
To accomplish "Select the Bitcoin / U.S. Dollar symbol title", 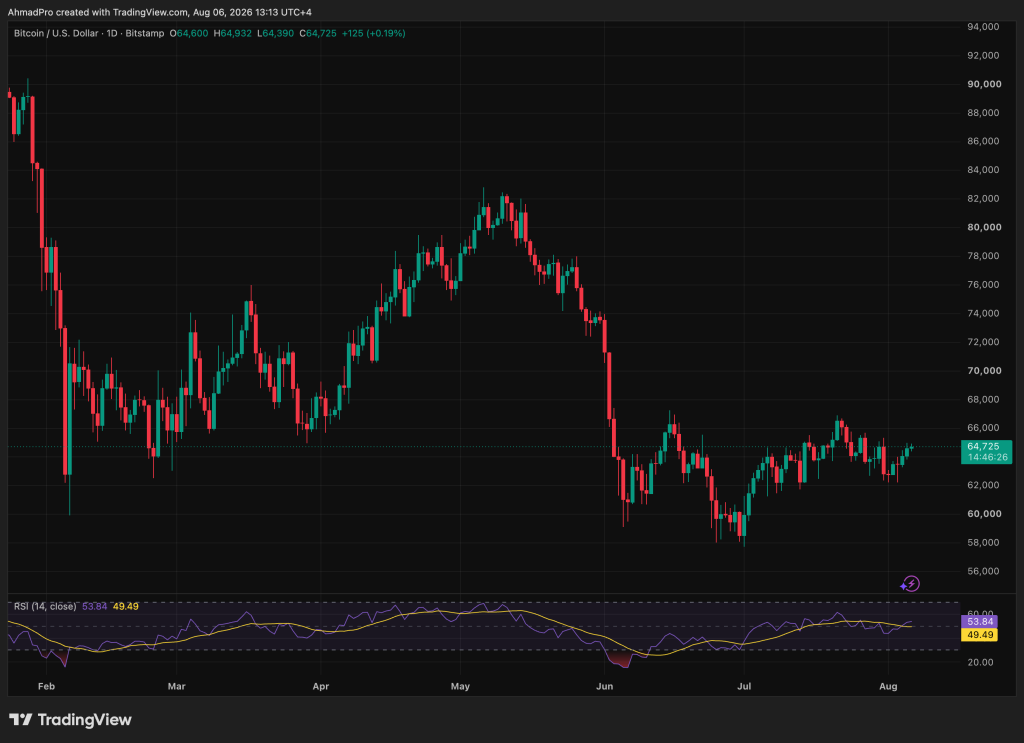I will [x=56, y=33].
